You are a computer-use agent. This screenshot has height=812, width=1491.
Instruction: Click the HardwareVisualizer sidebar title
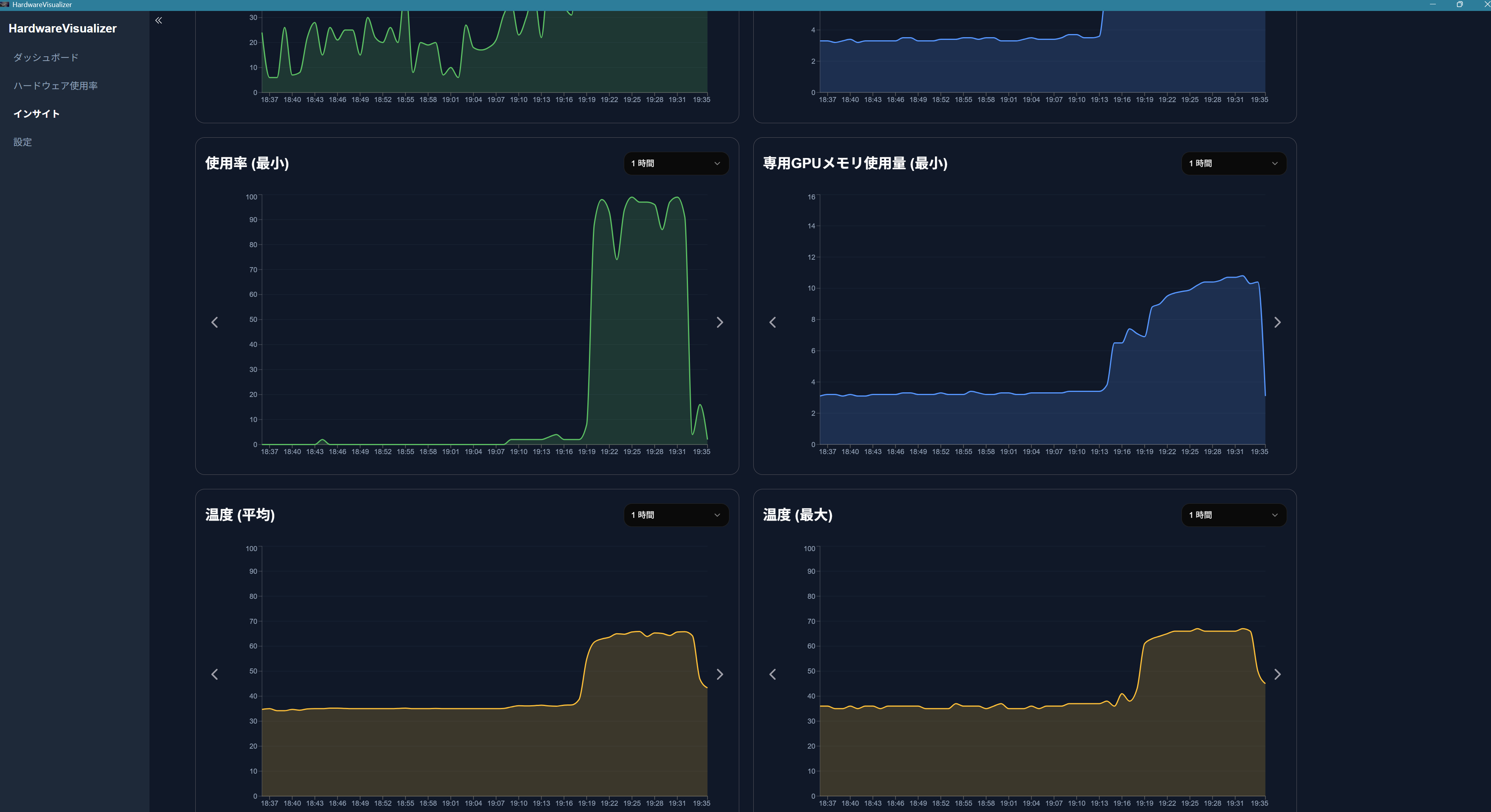pos(63,28)
